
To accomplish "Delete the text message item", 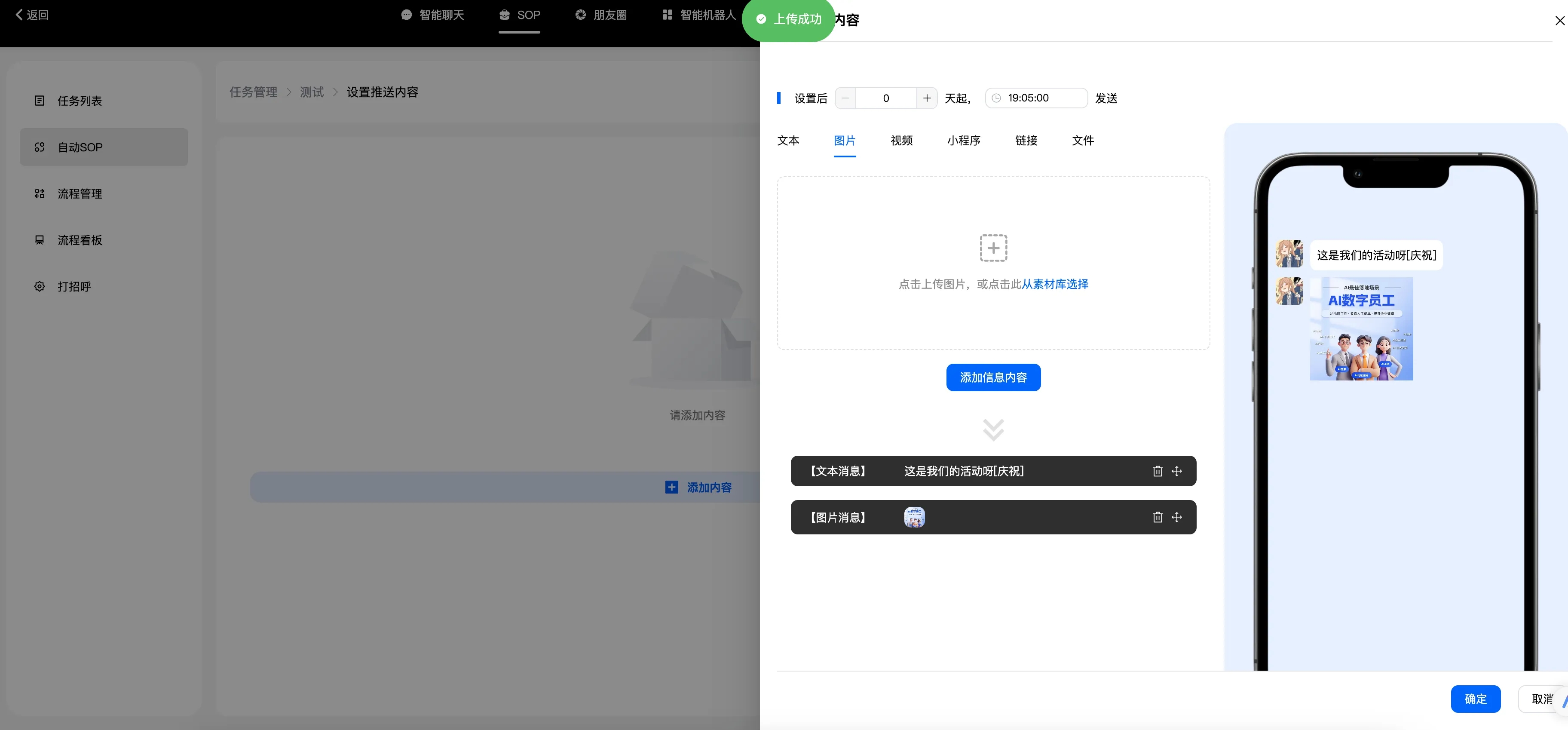I will [1157, 471].
